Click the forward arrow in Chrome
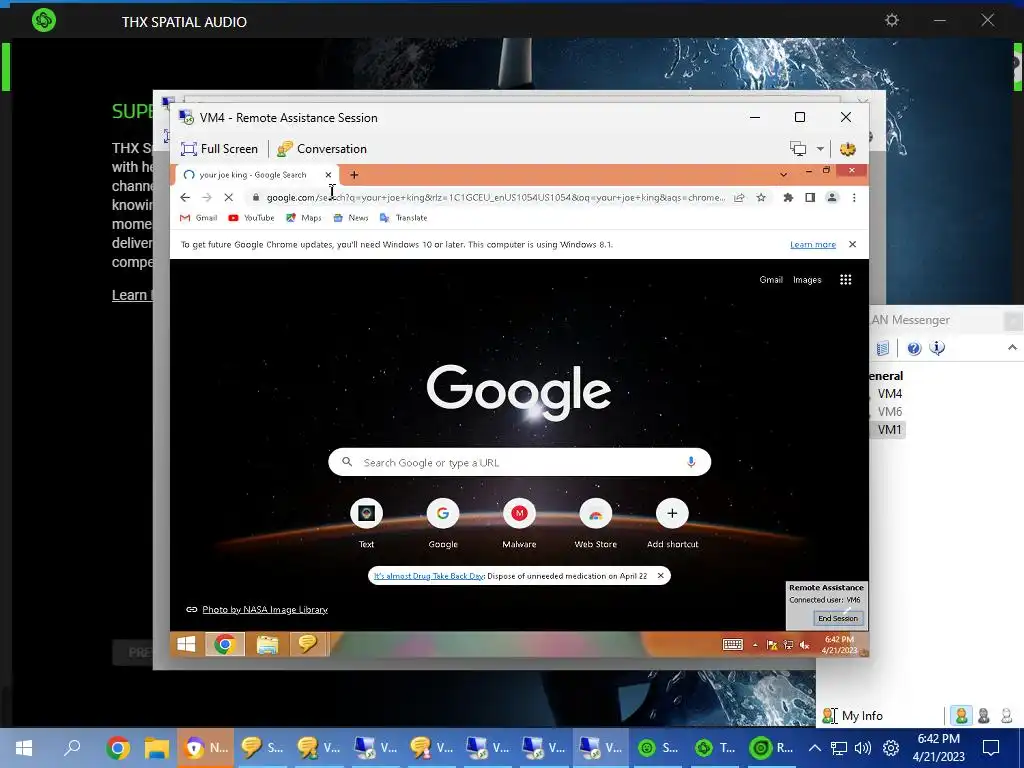This screenshot has width=1024, height=768. (207, 197)
